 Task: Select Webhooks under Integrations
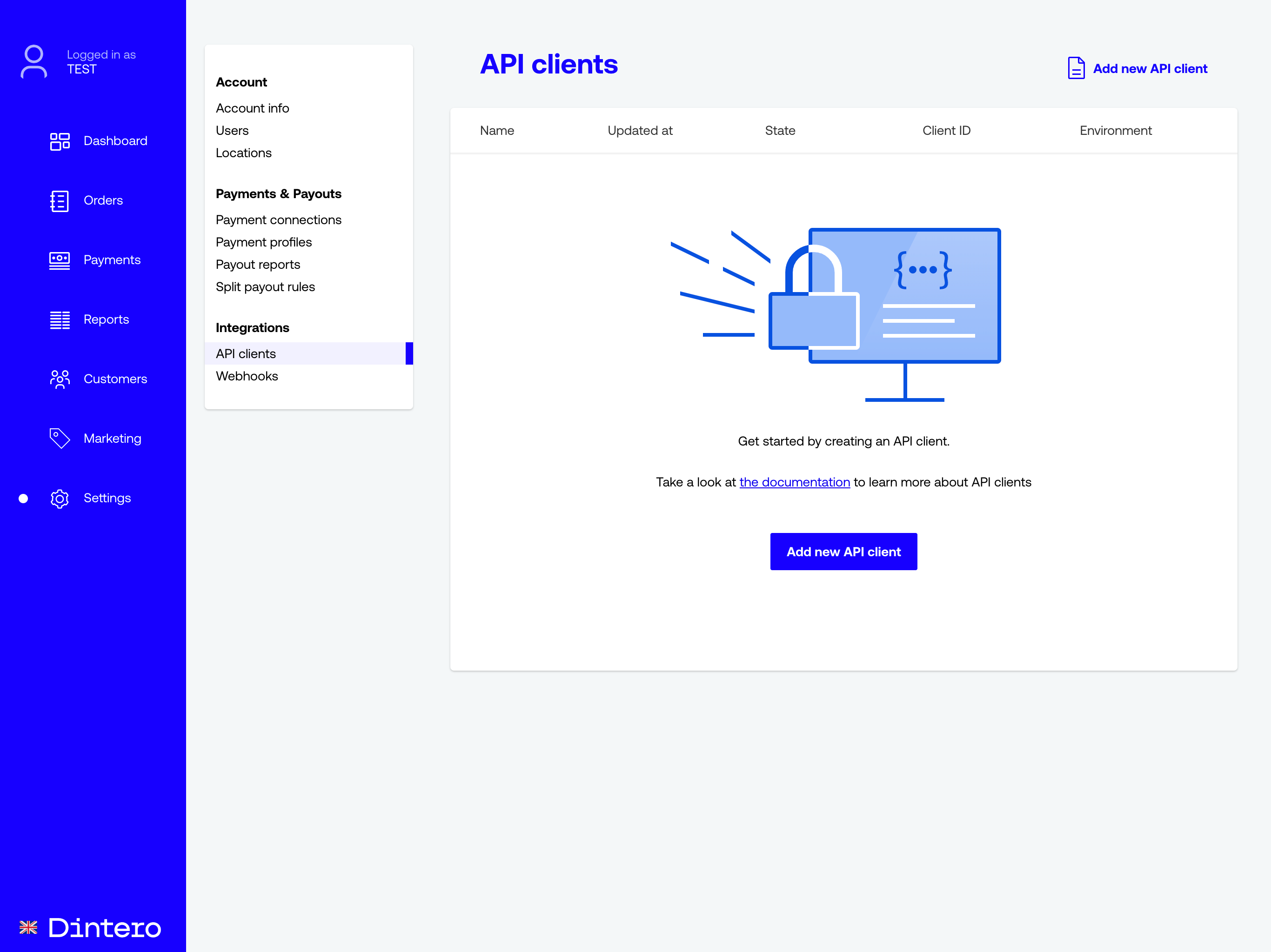tap(246, 376)
